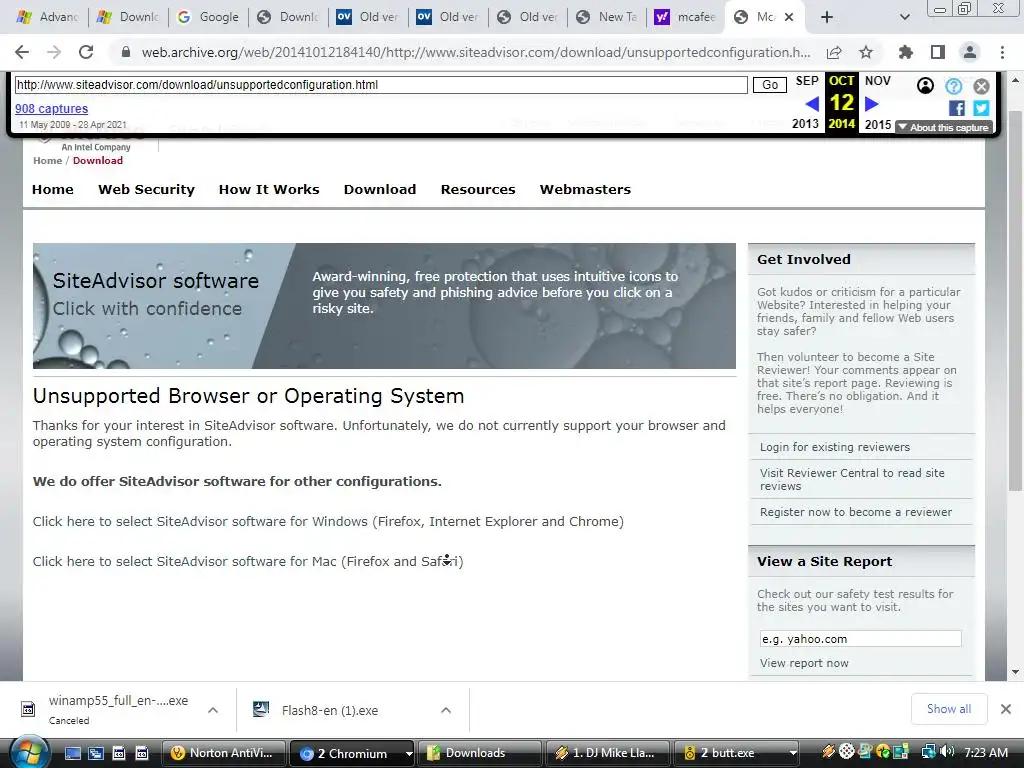Click View report now
Screen dimensions: 1024x768
coord(804,663)
